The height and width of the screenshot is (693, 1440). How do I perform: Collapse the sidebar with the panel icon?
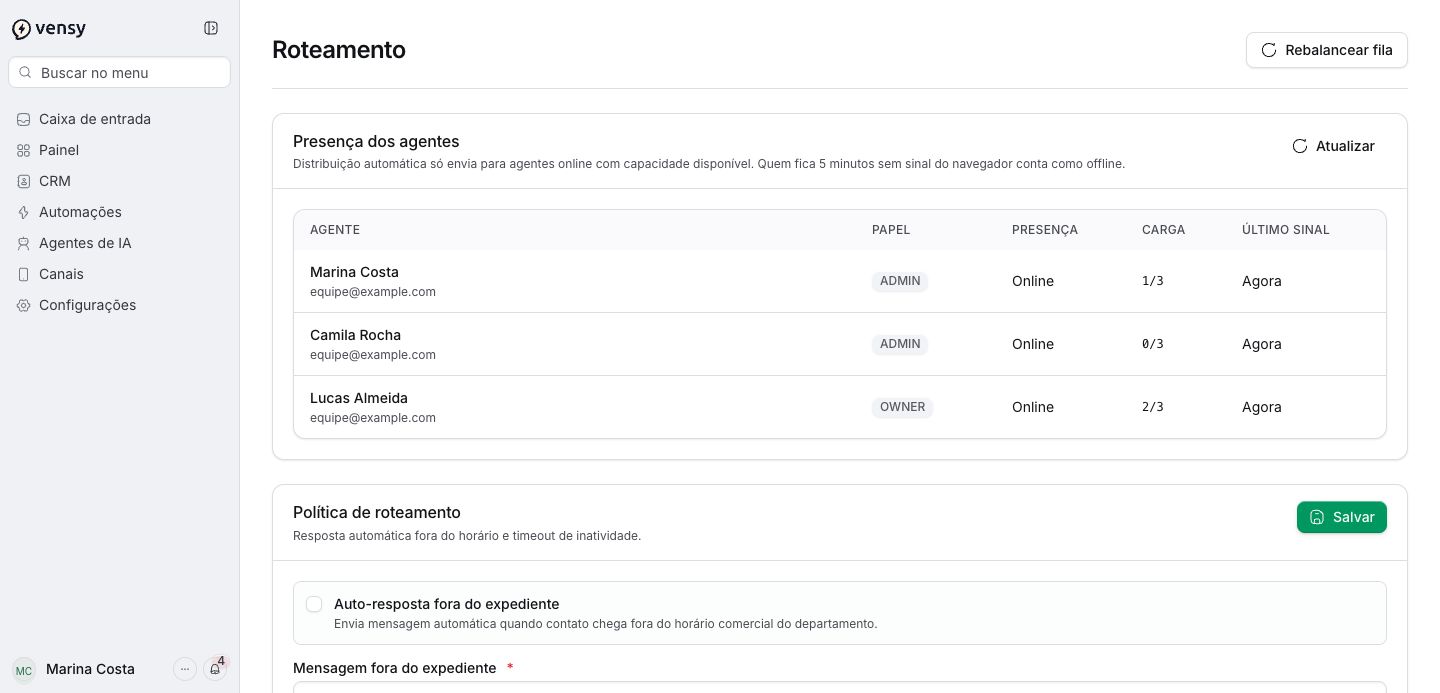click(211, 28)
